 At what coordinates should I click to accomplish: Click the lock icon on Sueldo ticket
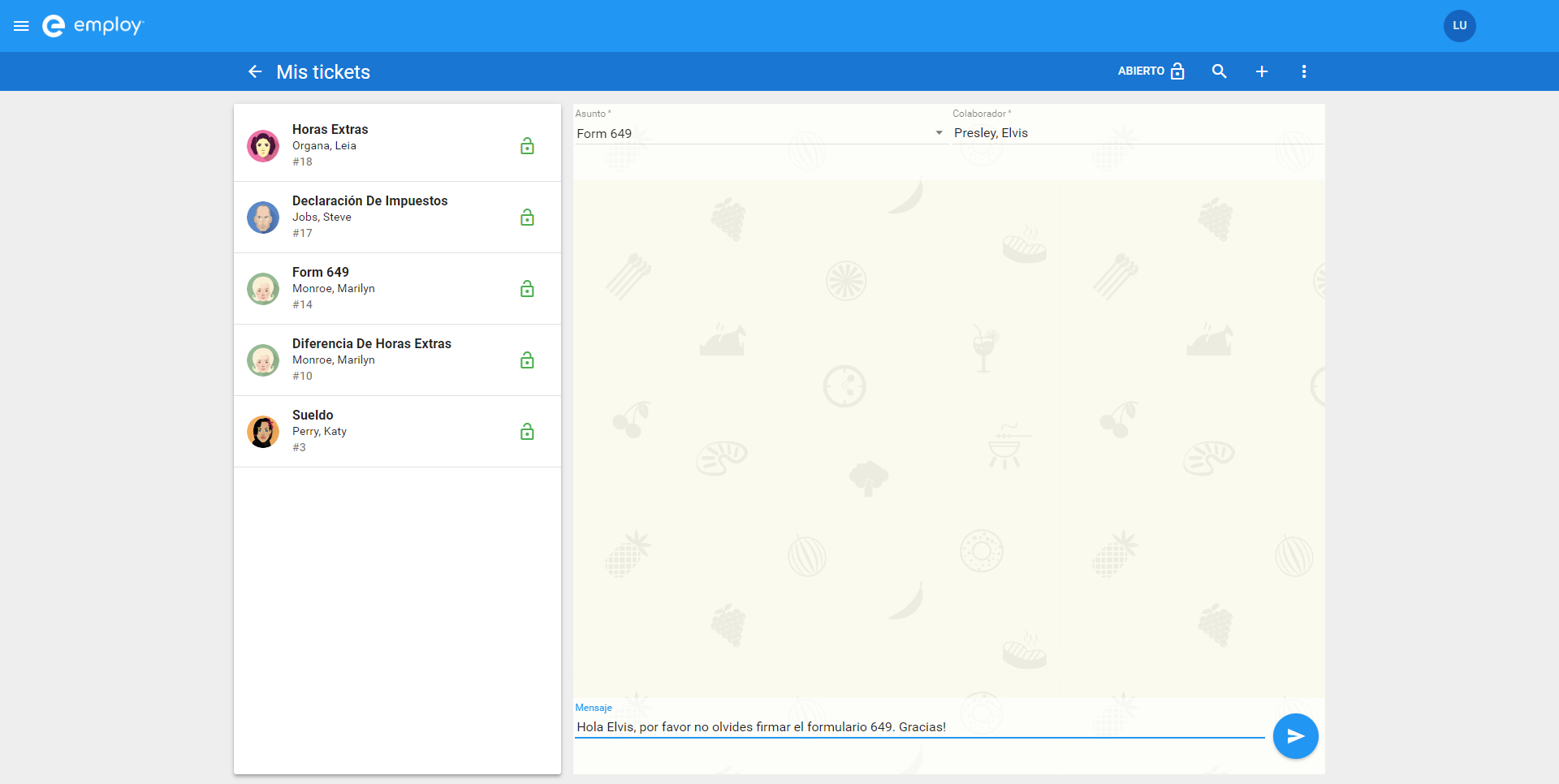[x=527, y=432]
